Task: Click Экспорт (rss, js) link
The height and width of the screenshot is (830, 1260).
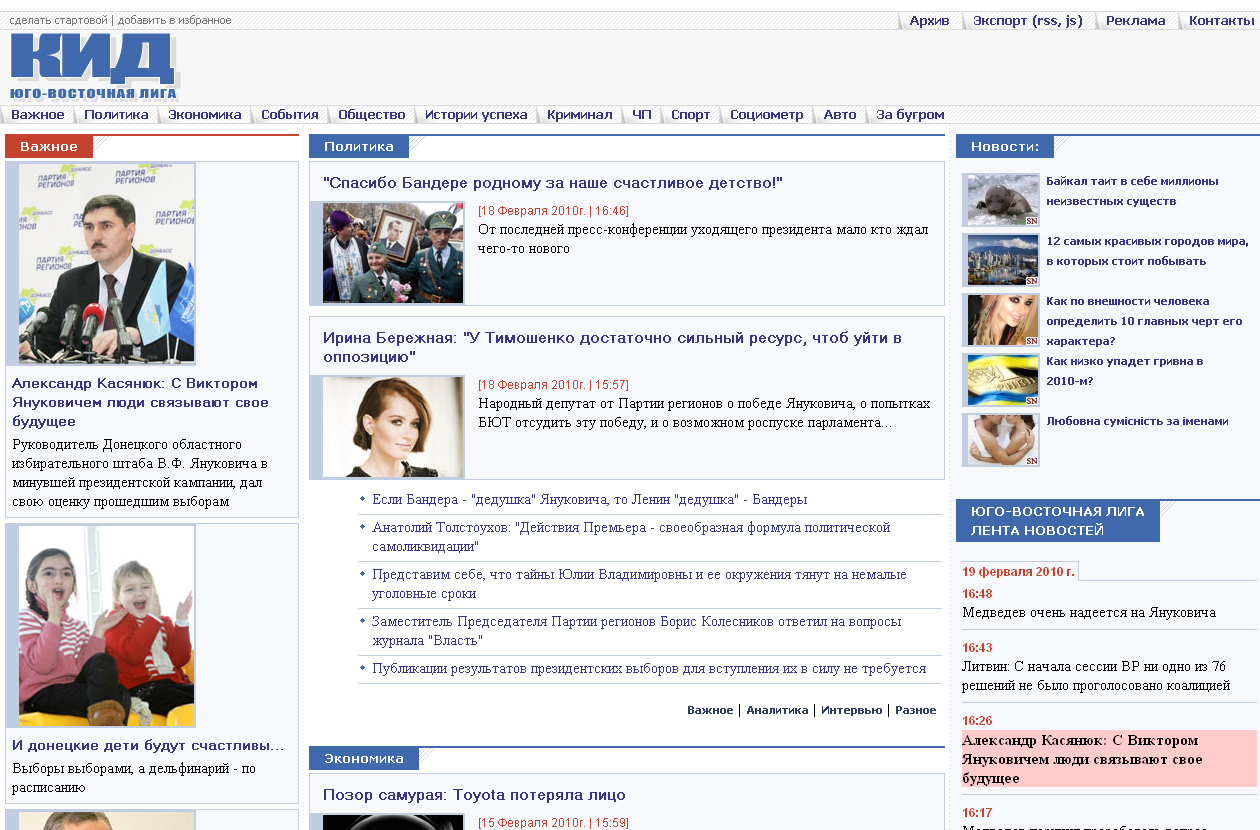Action: click(1027, 21)
